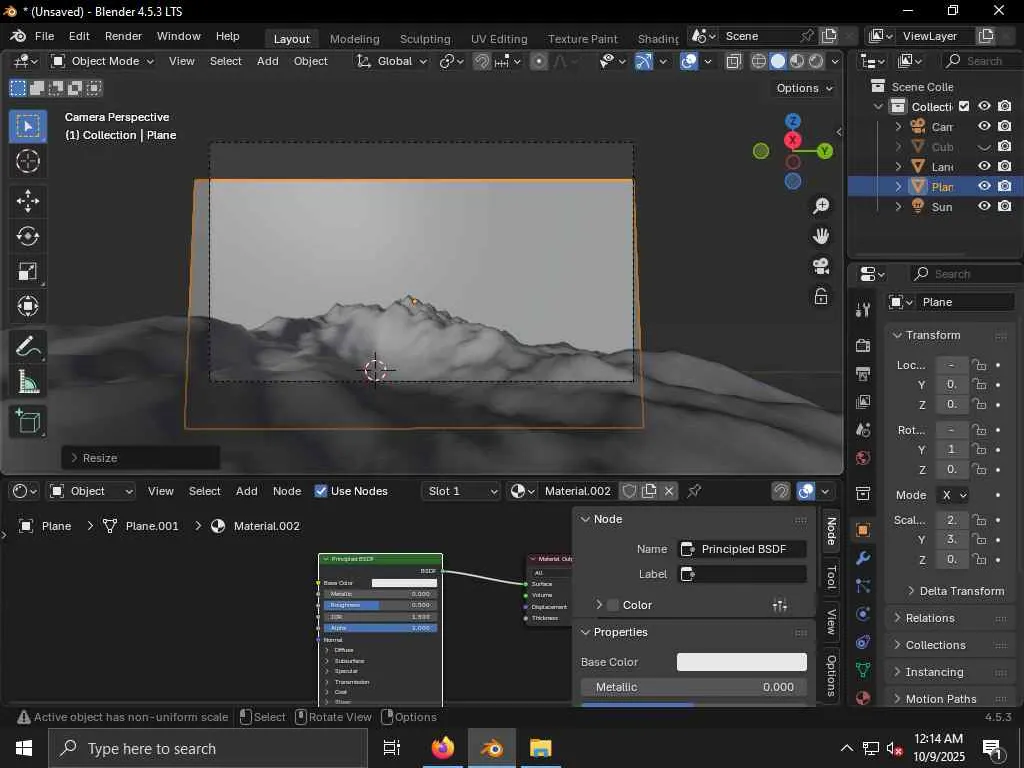Open the Slot 1 material dropdown
Image resolution: width=1024 pixels, height=768 pixels.
coord(461,491)
